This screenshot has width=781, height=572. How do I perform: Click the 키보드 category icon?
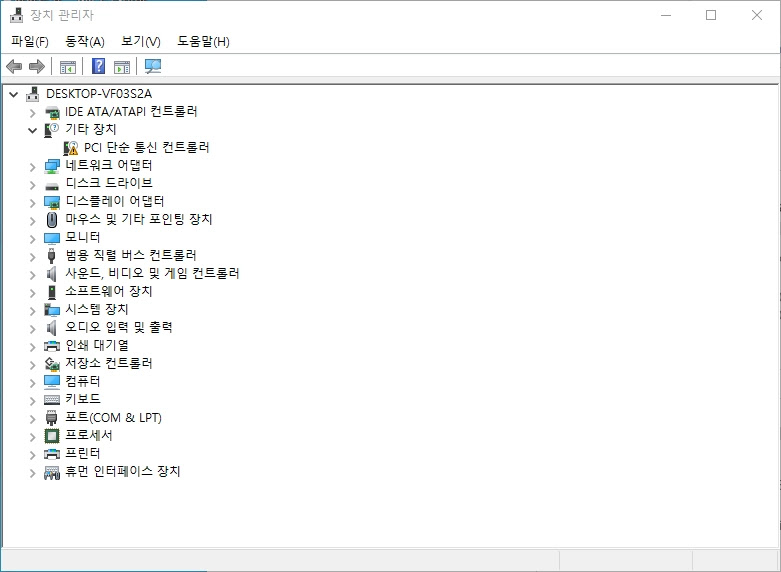coord(52,400)
